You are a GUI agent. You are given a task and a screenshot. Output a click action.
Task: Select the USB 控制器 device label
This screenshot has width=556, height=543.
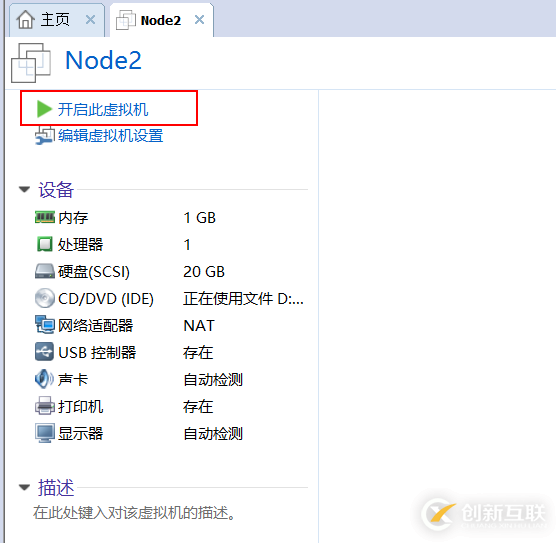[x=97, y=353]
